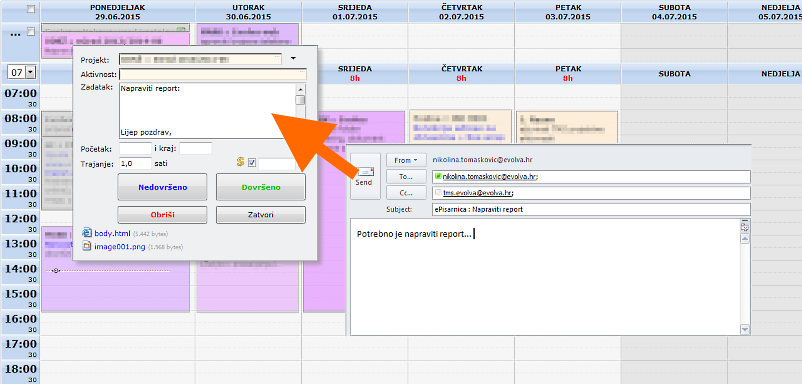Click the Projekt input field

click(x=200, y=59)
